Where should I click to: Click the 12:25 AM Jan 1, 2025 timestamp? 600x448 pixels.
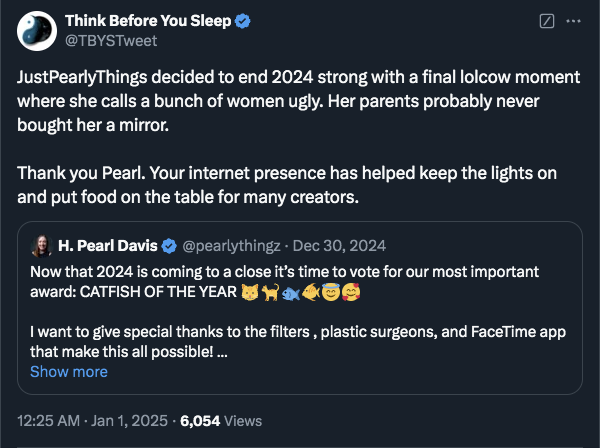point(92,421)
